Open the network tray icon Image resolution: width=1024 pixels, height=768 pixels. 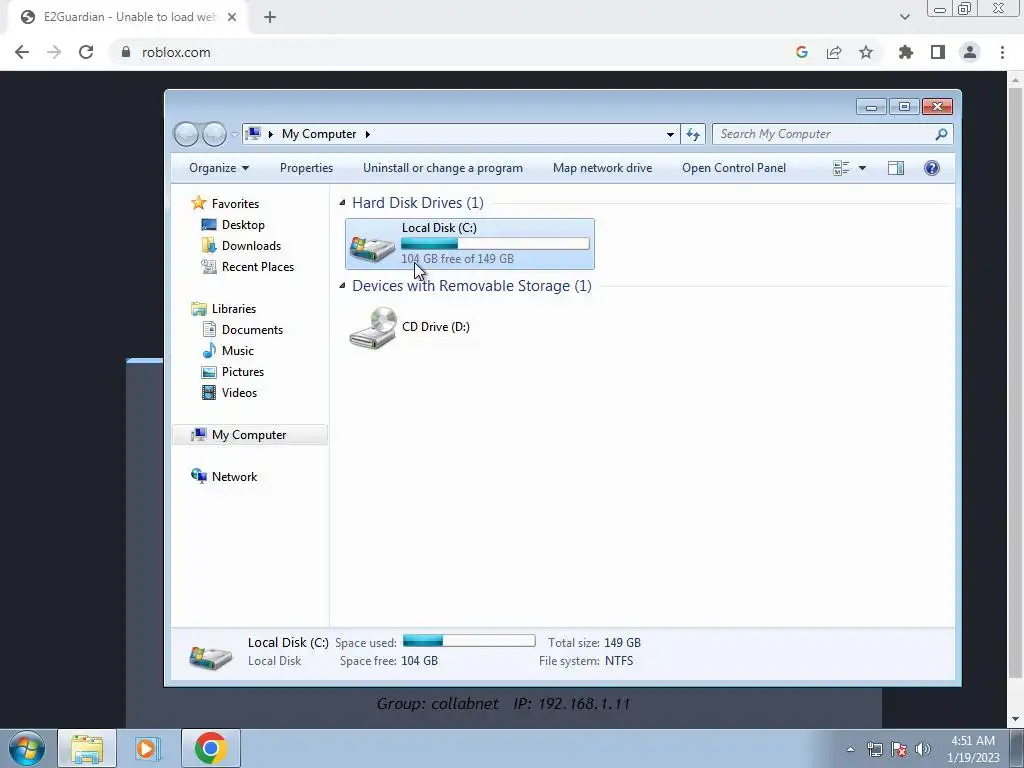click(874, 749)
